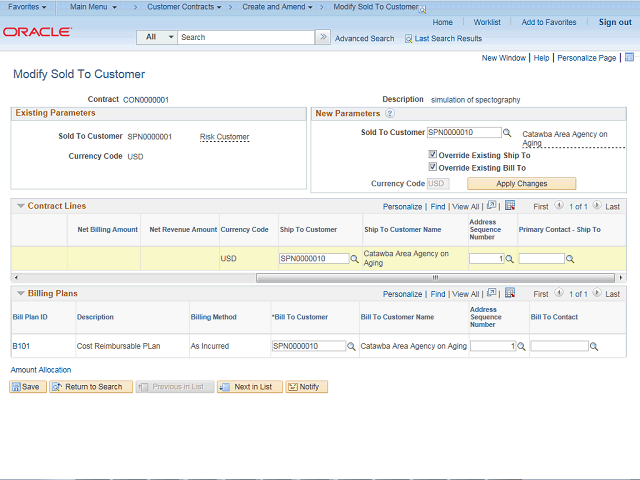Open Advanced Search
The width and height of the screenshot is (640, 480).
(364, 39)
